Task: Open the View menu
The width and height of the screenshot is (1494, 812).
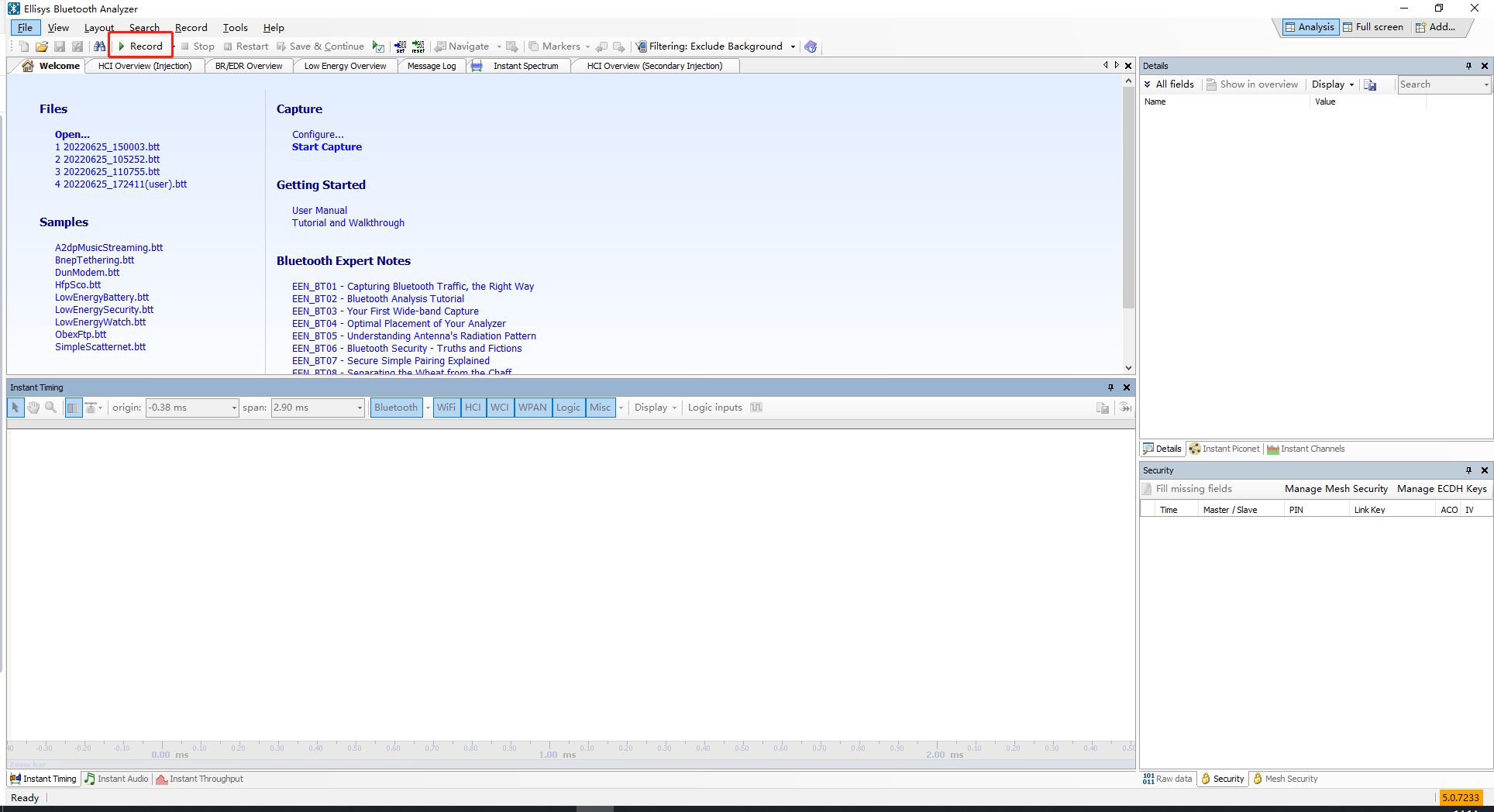Action: click(58, 28)
